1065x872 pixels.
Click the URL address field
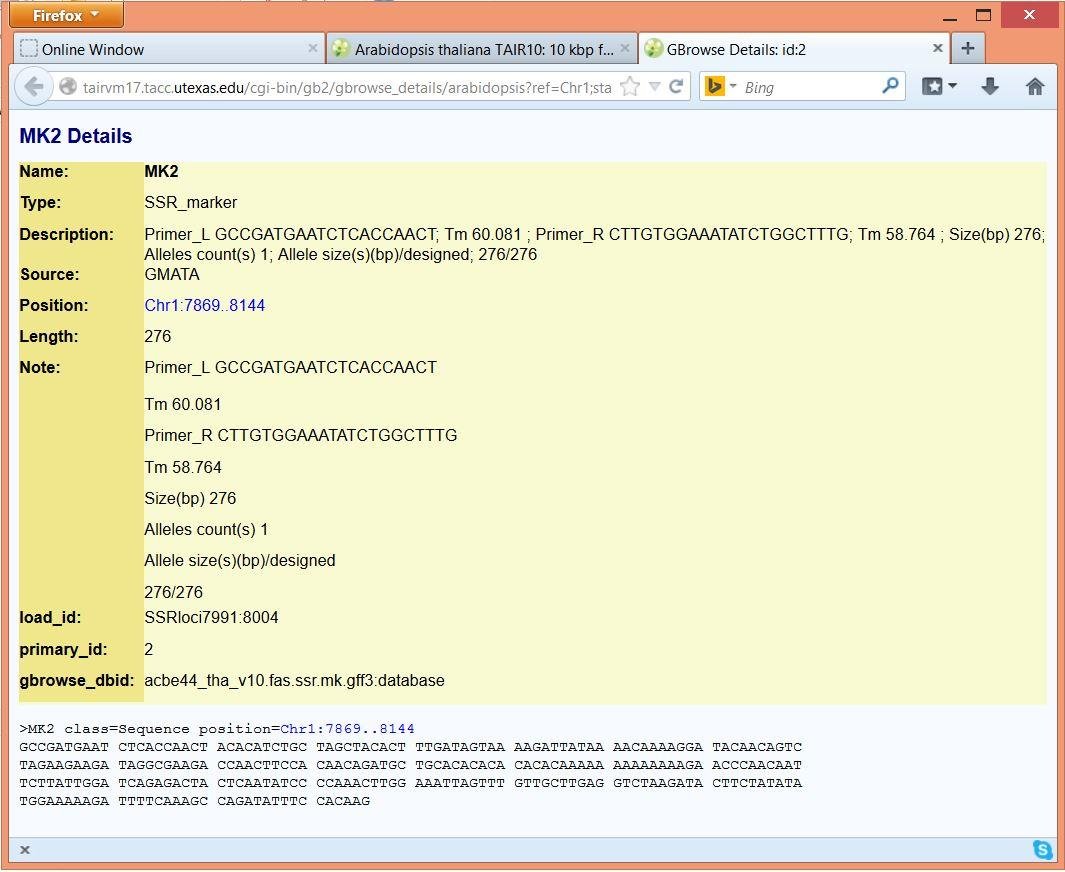coord(346,87)
